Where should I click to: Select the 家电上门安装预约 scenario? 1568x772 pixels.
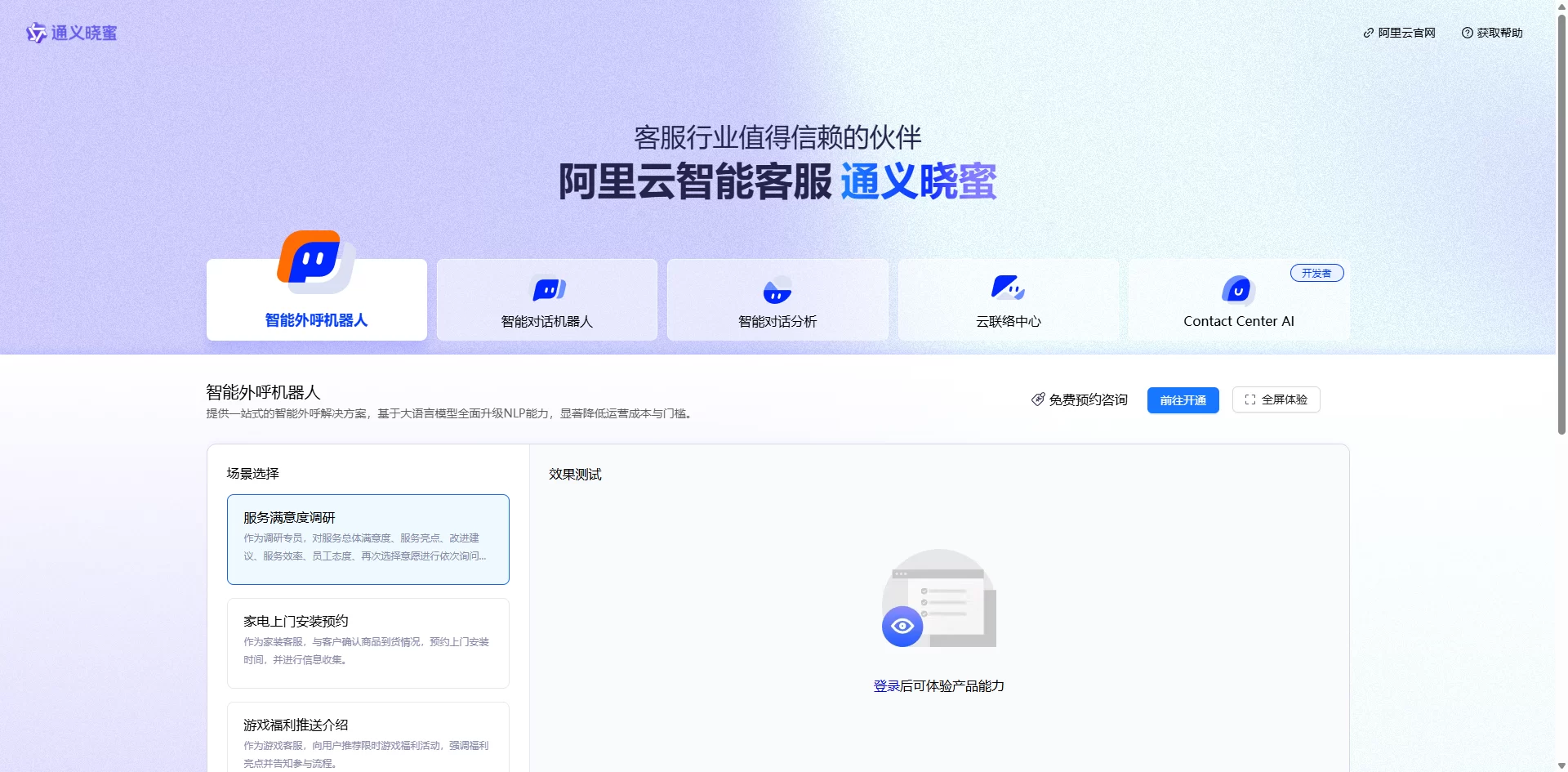click(367, 642)
